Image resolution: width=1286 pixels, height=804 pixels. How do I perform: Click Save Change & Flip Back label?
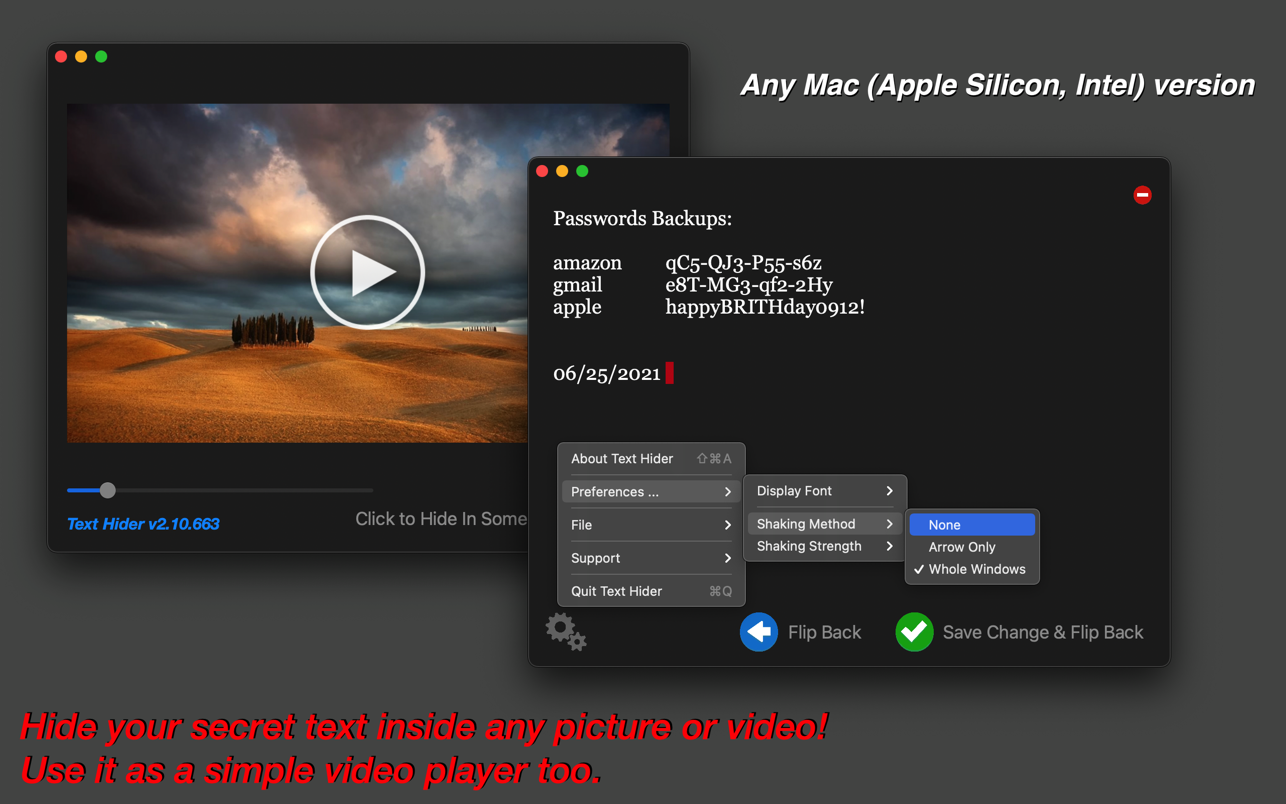click(x=1043, y=632)
